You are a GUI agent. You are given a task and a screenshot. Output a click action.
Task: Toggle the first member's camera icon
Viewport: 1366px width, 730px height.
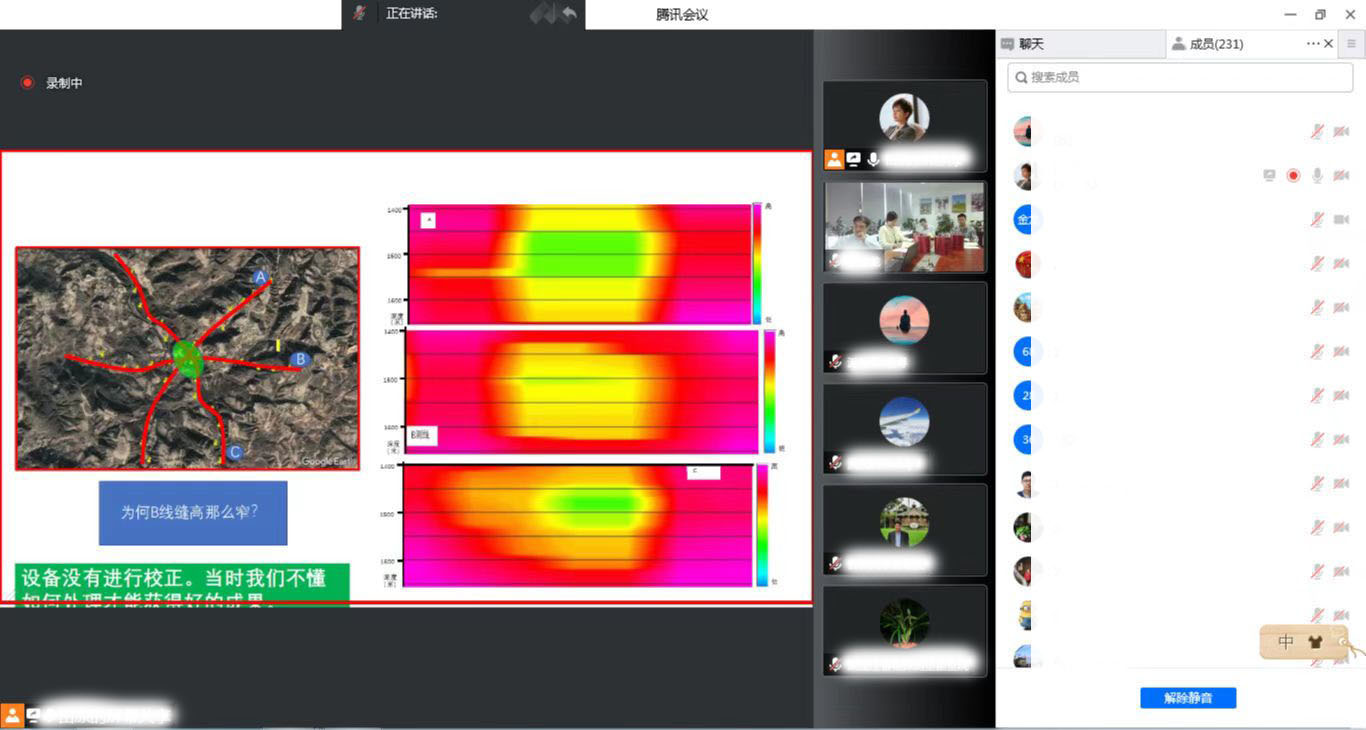tap(1341, 132)
